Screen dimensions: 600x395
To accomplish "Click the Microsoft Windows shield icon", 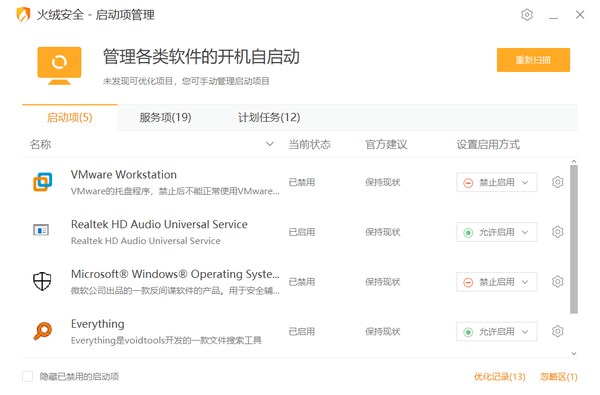I will 42,281.
